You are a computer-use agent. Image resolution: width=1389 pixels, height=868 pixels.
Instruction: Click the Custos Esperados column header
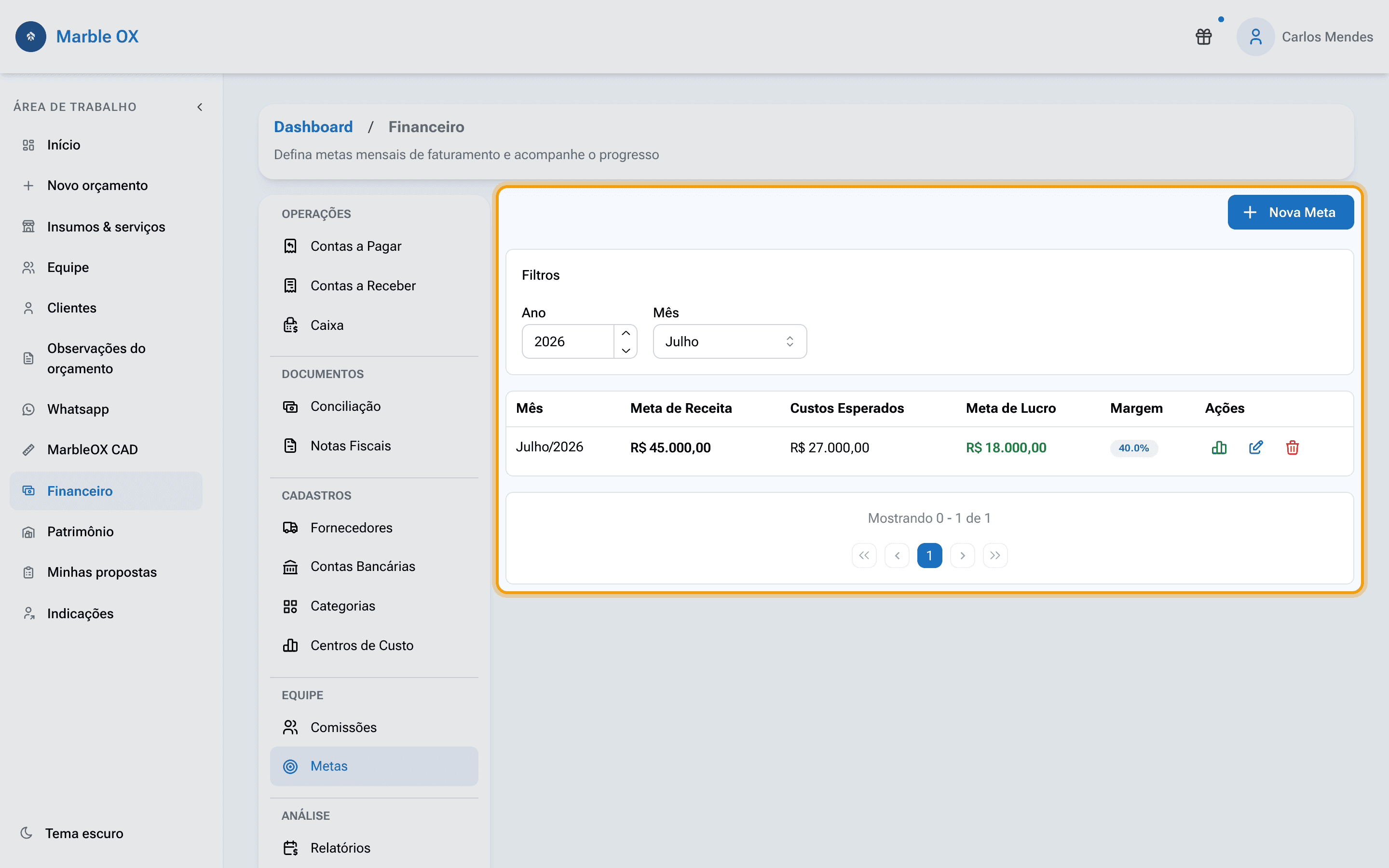click(847, 408)
